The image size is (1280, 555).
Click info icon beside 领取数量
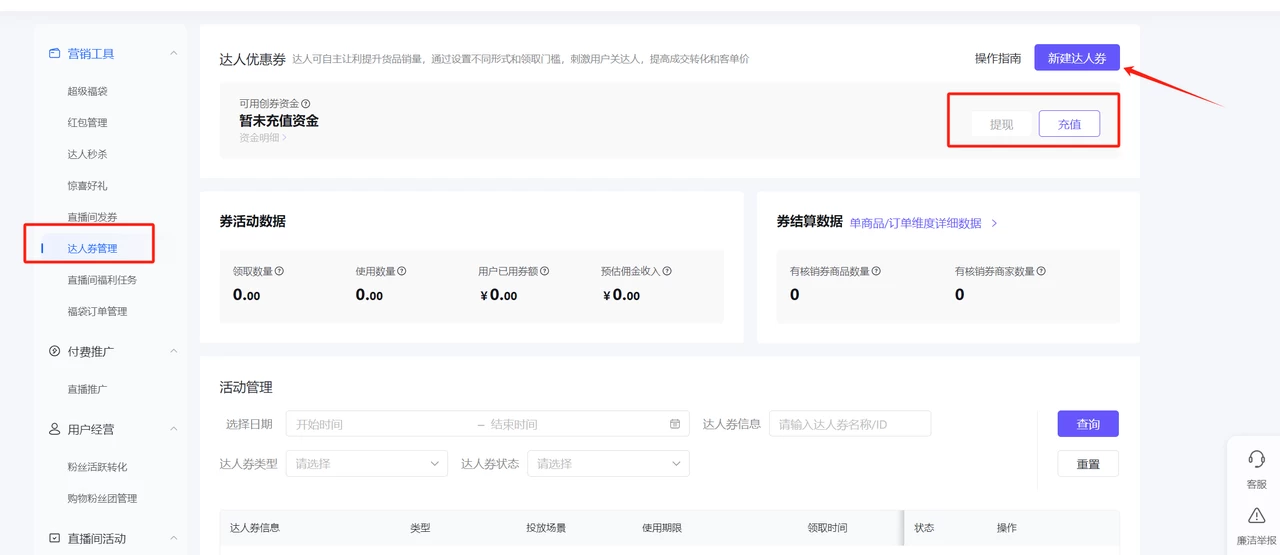(x=279, y=271)
